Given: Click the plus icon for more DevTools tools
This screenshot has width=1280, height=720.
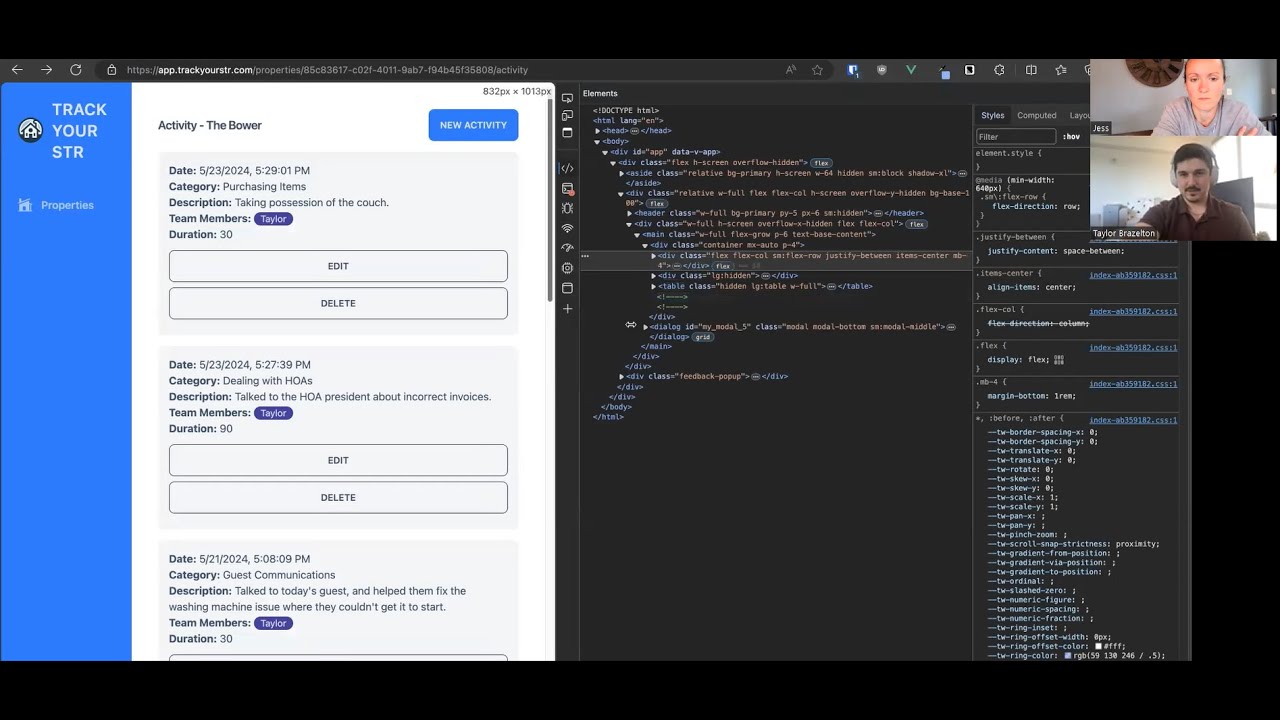Looking at the screenshot, I should (x=567, y=309).
